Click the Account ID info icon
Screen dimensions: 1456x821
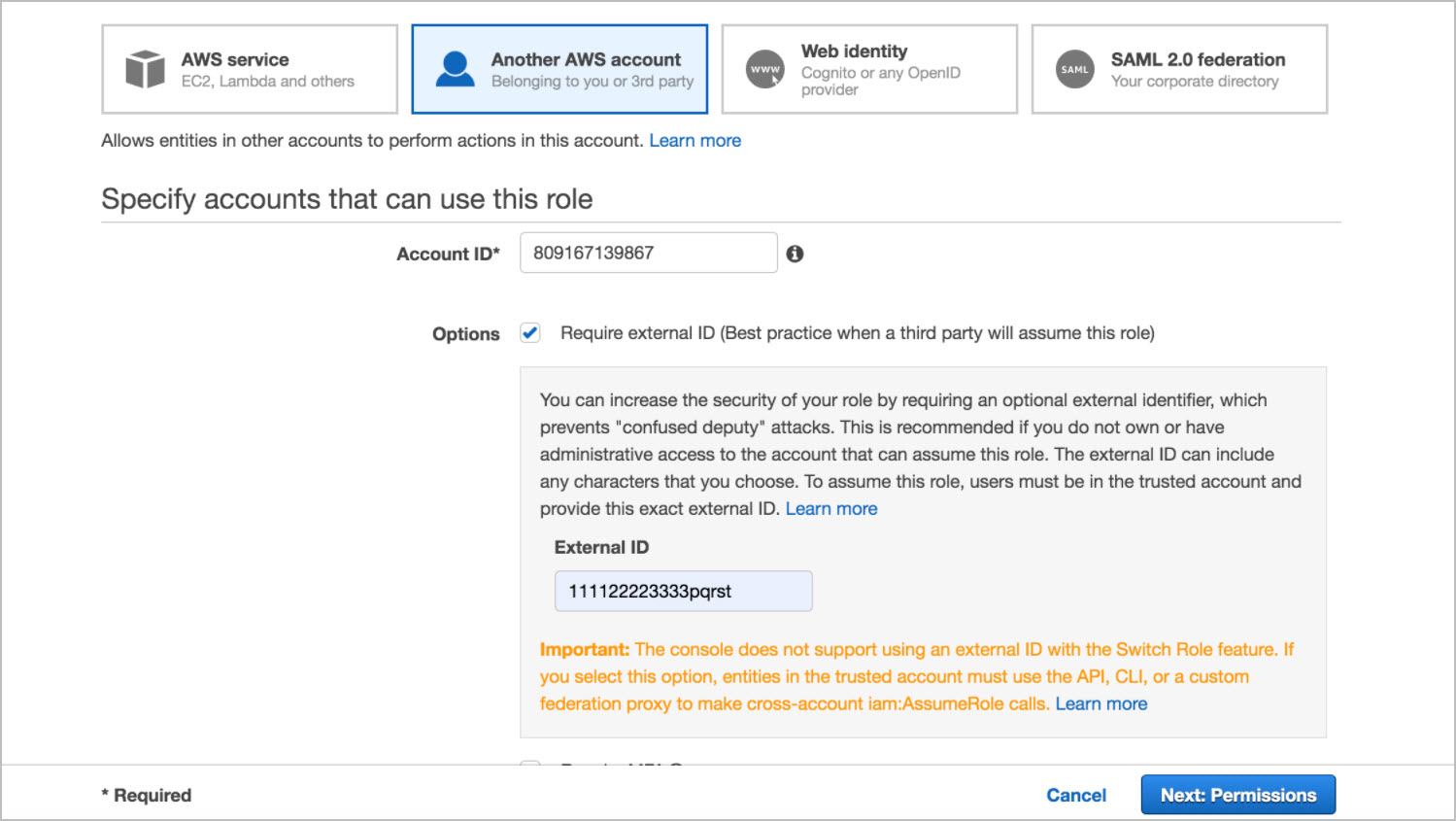point(795,254)
